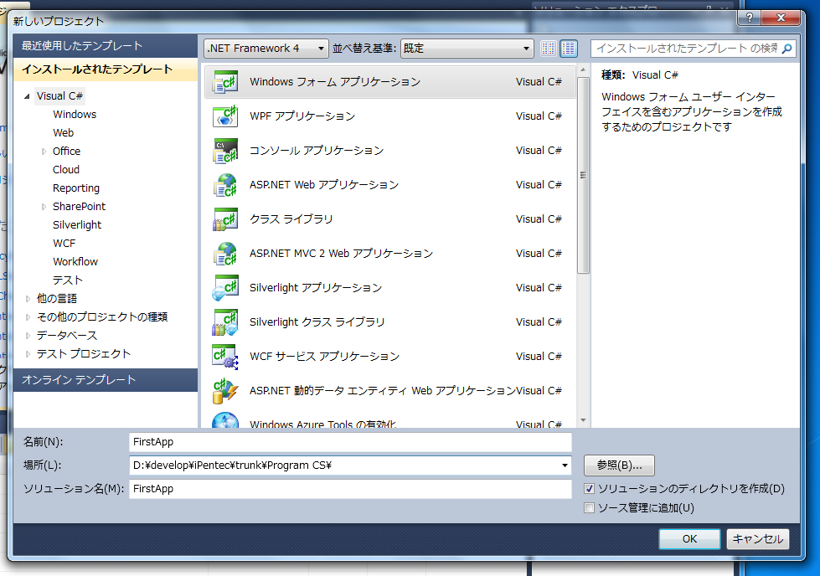Expand the SharePoint tree node
820x576 pixels.
click(x=44, y=207)
